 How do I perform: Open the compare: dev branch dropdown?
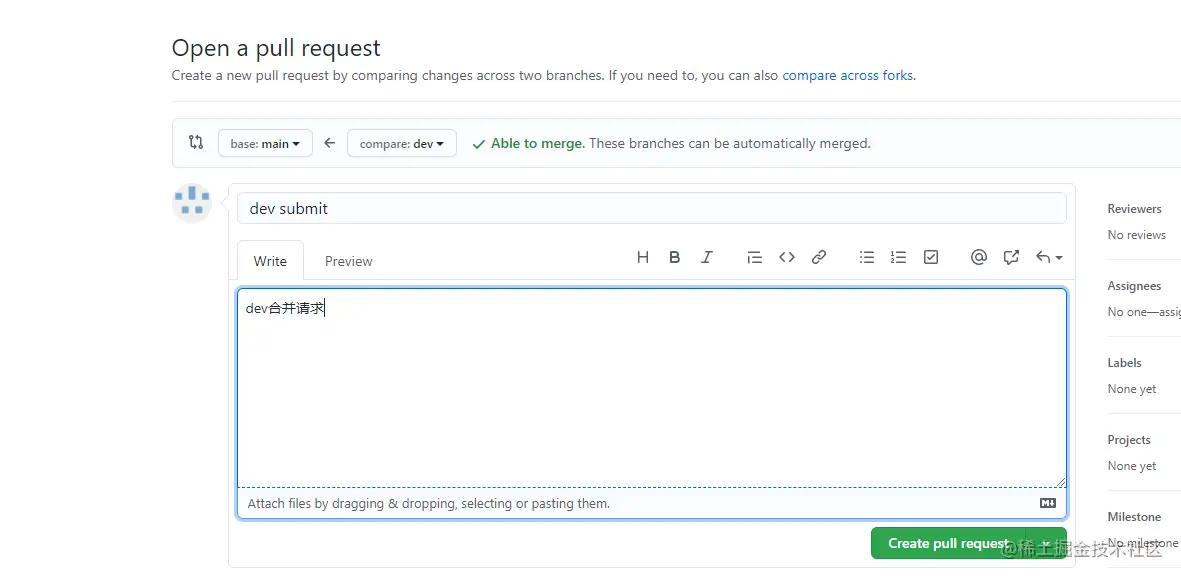pos(401,143)
